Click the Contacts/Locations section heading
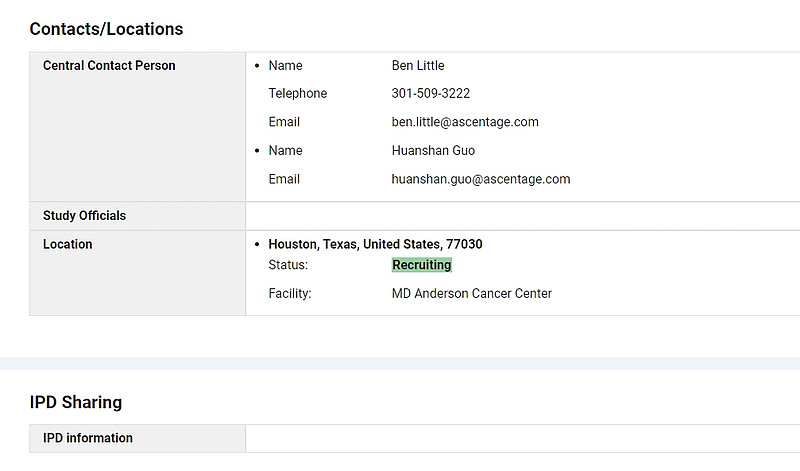Viewport: 800px width, 471px height. [x=106, y=29]
